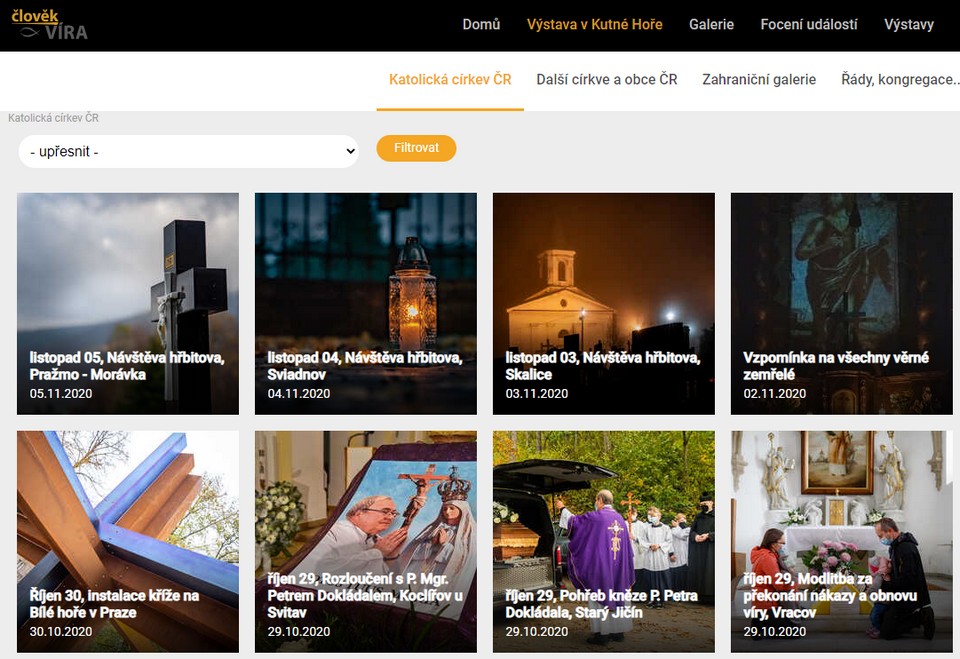Click the date 05.11.2020

click(61, 394)
